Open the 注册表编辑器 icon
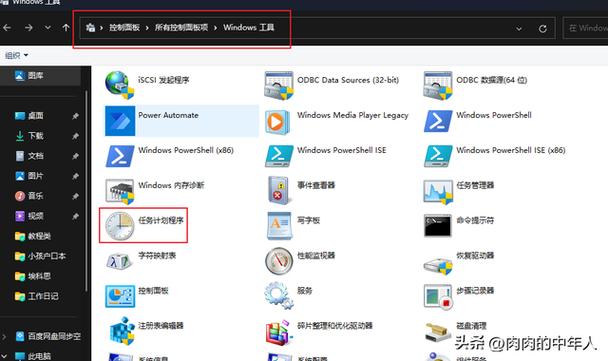 122,331
